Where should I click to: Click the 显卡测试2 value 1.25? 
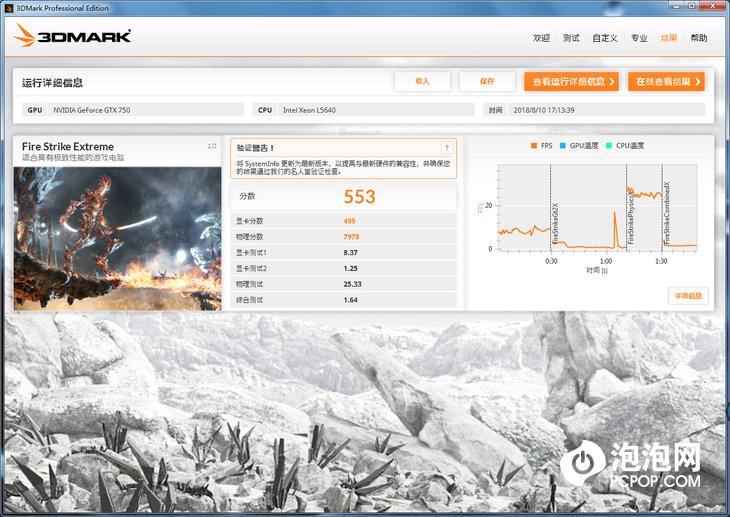351,268
